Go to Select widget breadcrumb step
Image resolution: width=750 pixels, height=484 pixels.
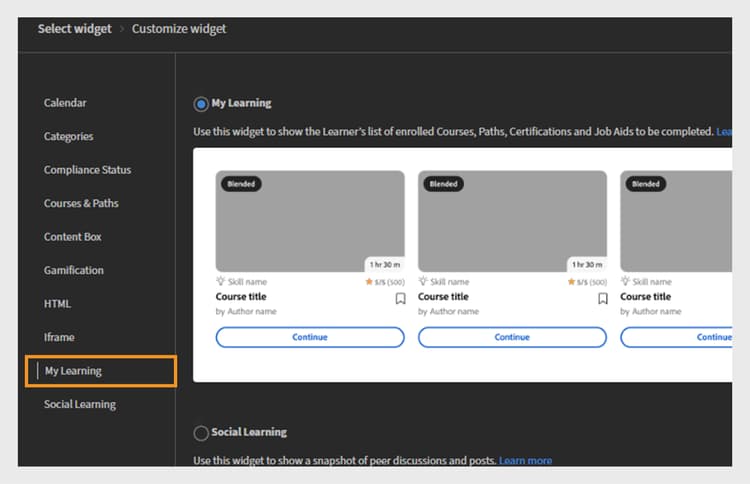(x=75, y=29)
